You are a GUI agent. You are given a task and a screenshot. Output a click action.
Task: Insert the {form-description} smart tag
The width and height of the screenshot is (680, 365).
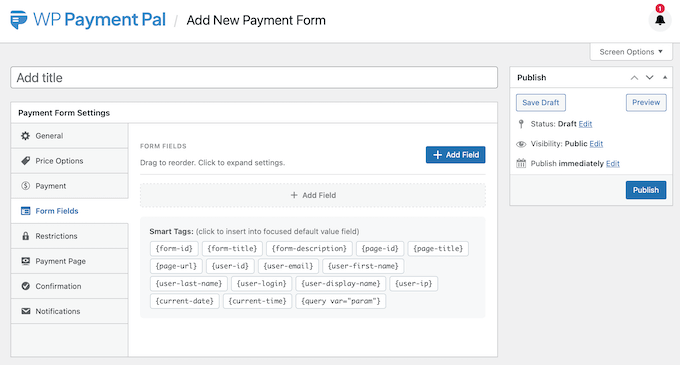click(309, 248)
